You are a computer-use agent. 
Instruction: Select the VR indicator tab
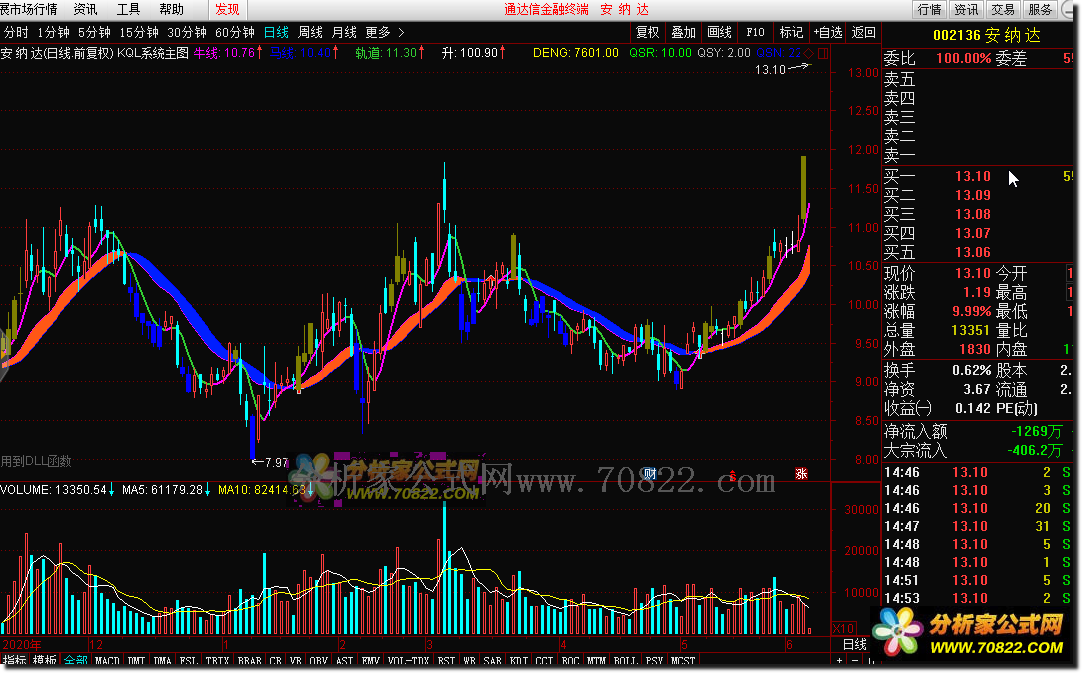(296, 661)
